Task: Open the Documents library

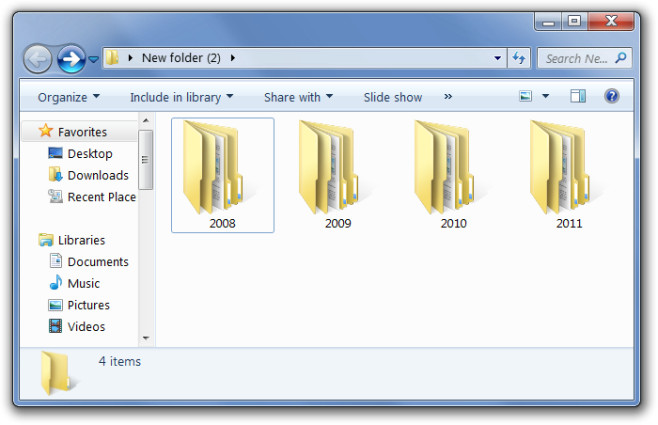Action: tap(98, 262)
